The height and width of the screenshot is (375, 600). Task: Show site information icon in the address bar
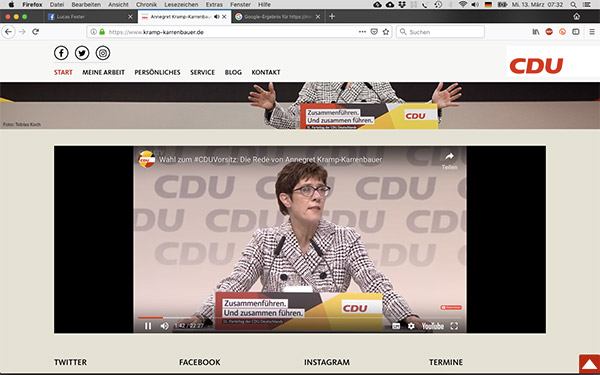tap(94, 32)
